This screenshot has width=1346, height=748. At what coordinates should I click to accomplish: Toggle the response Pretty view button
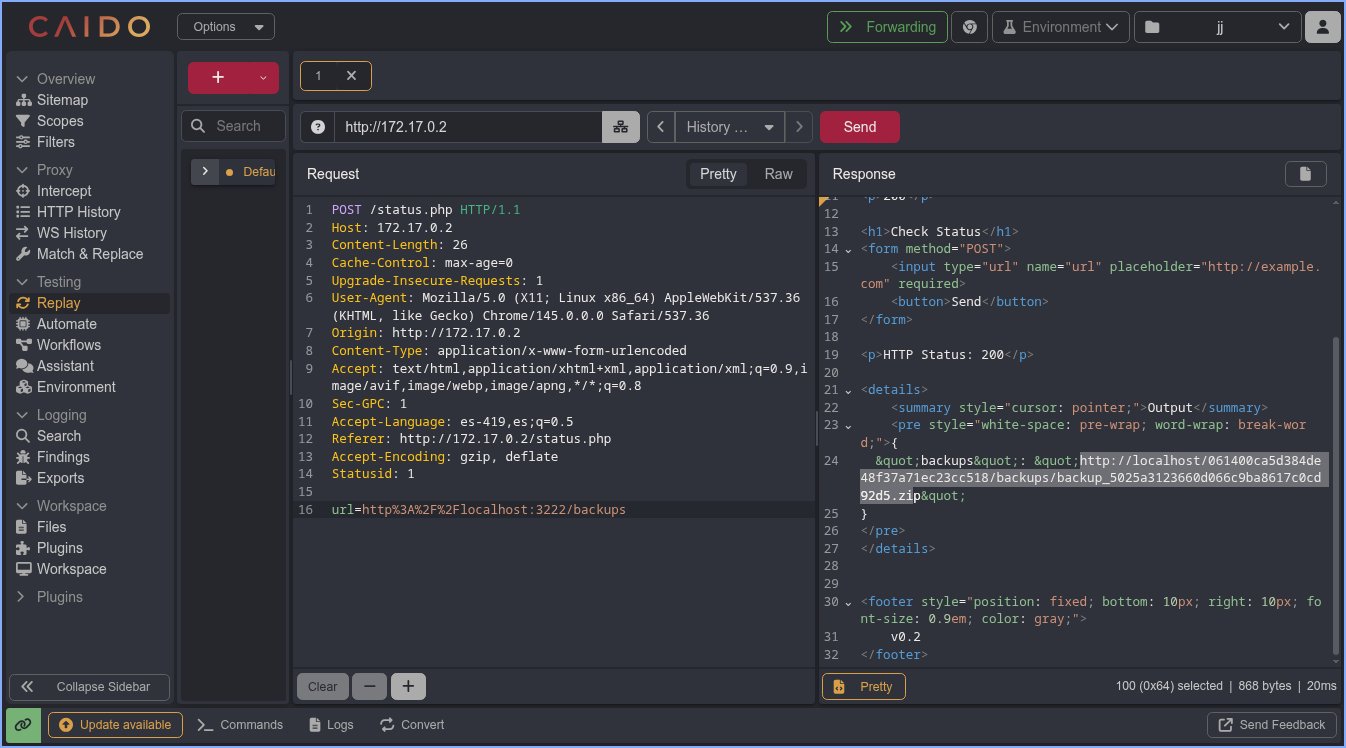[864, 687]
